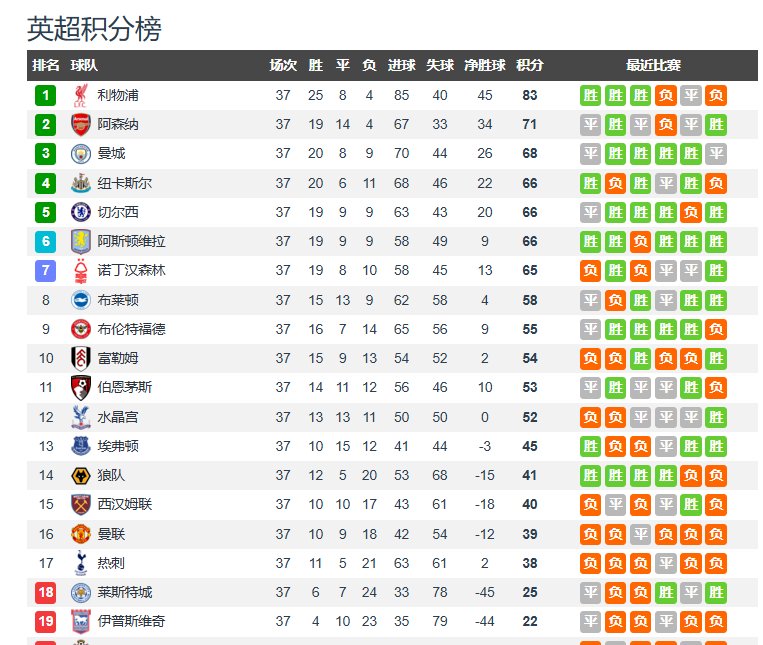The height and width of the screenshot is (645, 763).
Task: Sort table by 净胜球 column header
Action: pyautogui.click(x=485, y=66)
